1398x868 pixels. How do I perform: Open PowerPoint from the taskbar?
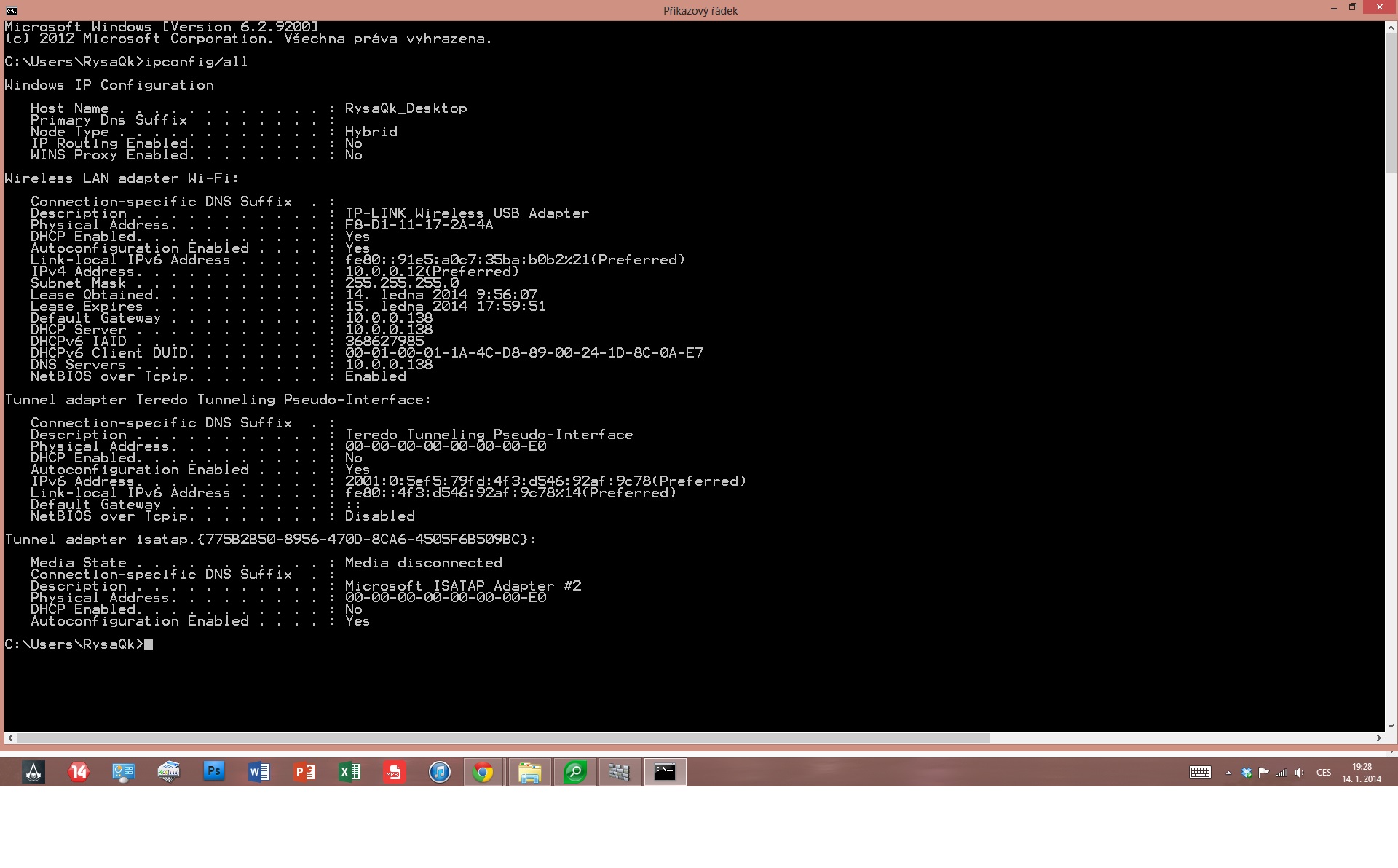coord(304,771)
